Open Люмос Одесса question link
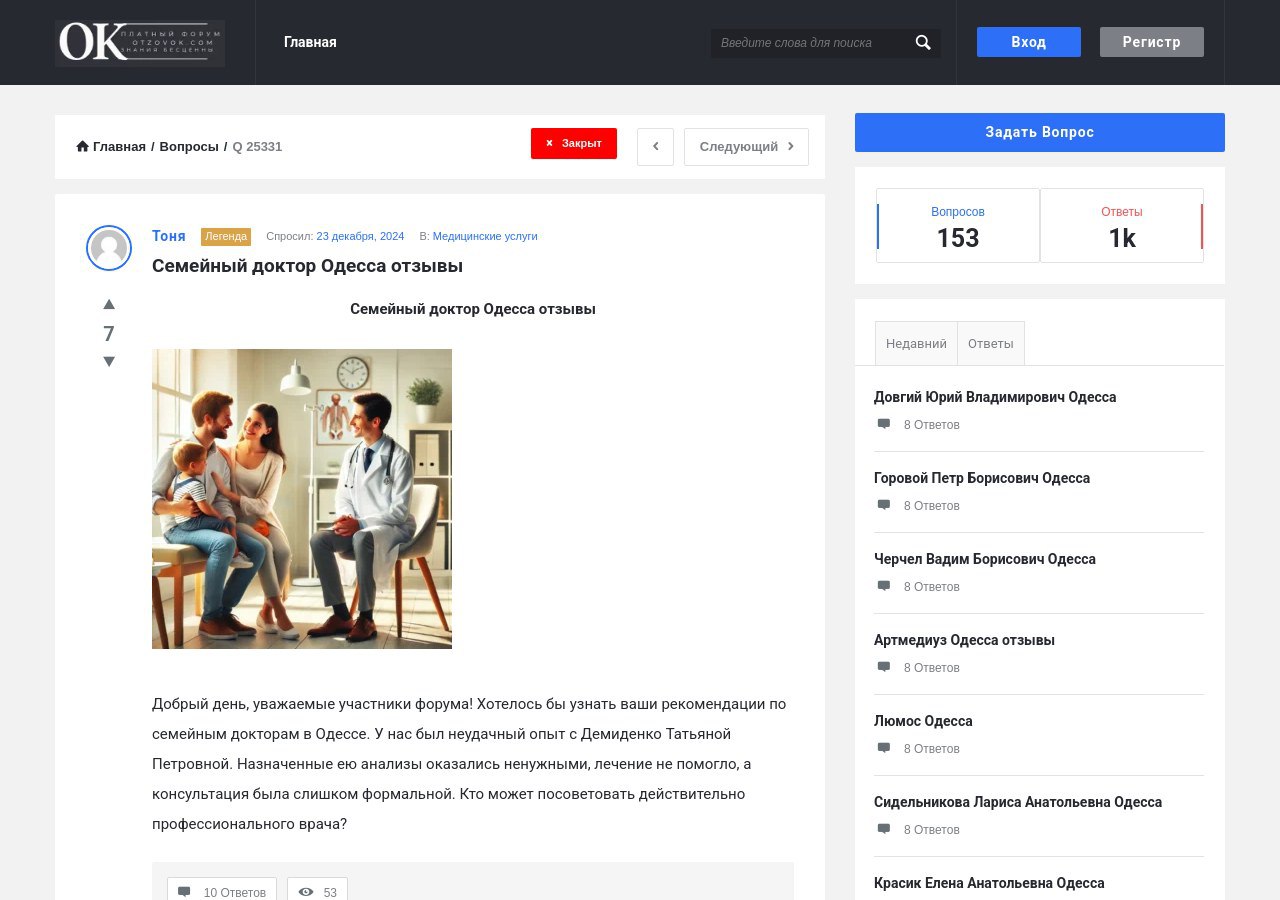 pos(923,721)
